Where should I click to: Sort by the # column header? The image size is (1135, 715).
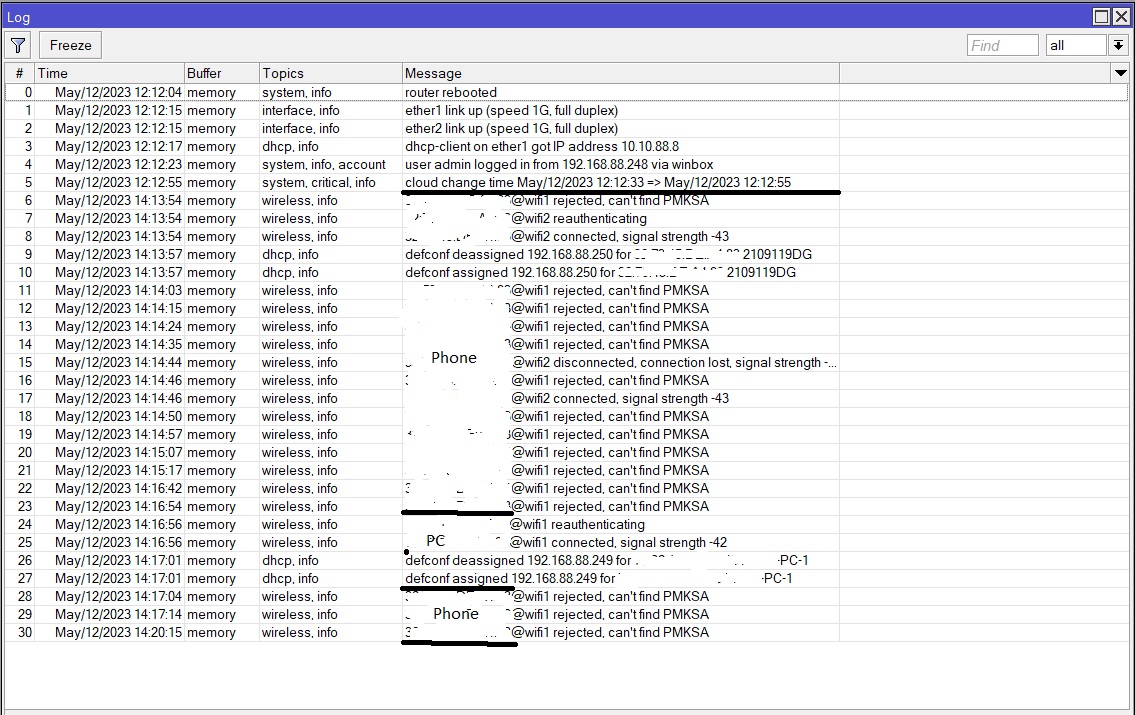click(20, 73)
